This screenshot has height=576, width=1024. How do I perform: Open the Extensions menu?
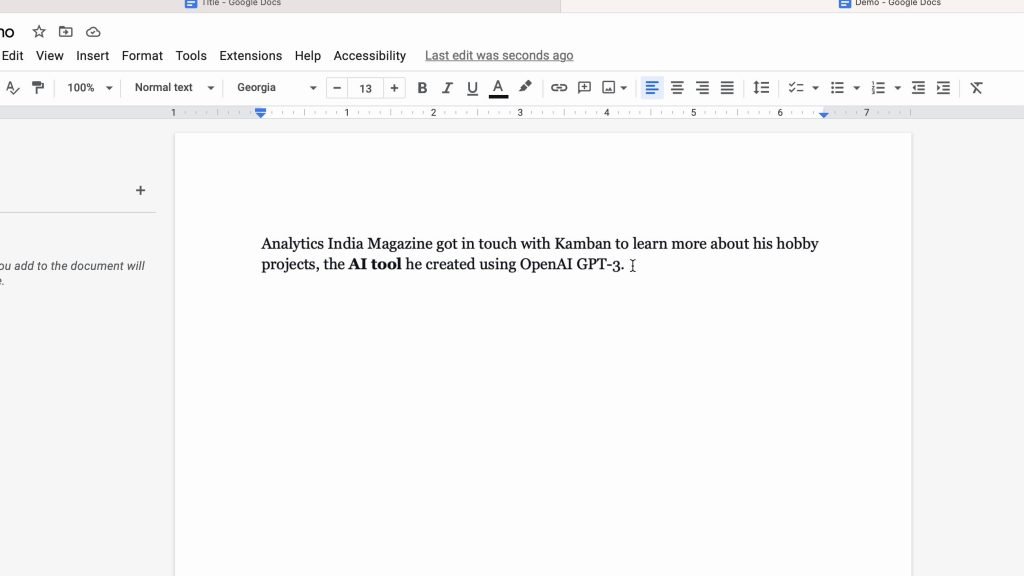pyautogui.click(x=250, y=56)
